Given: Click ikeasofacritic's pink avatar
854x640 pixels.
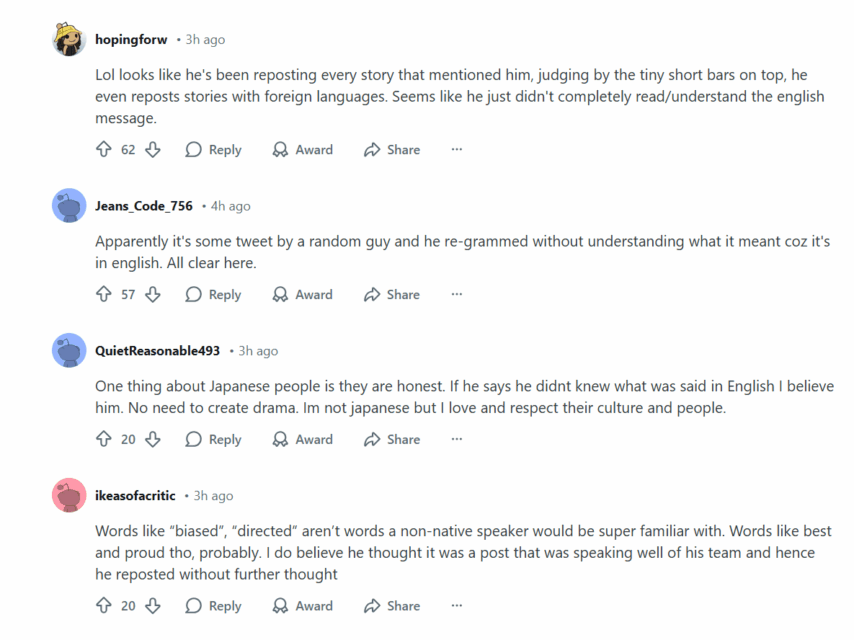Looking at the screenshot, I should tap(69, 496).
